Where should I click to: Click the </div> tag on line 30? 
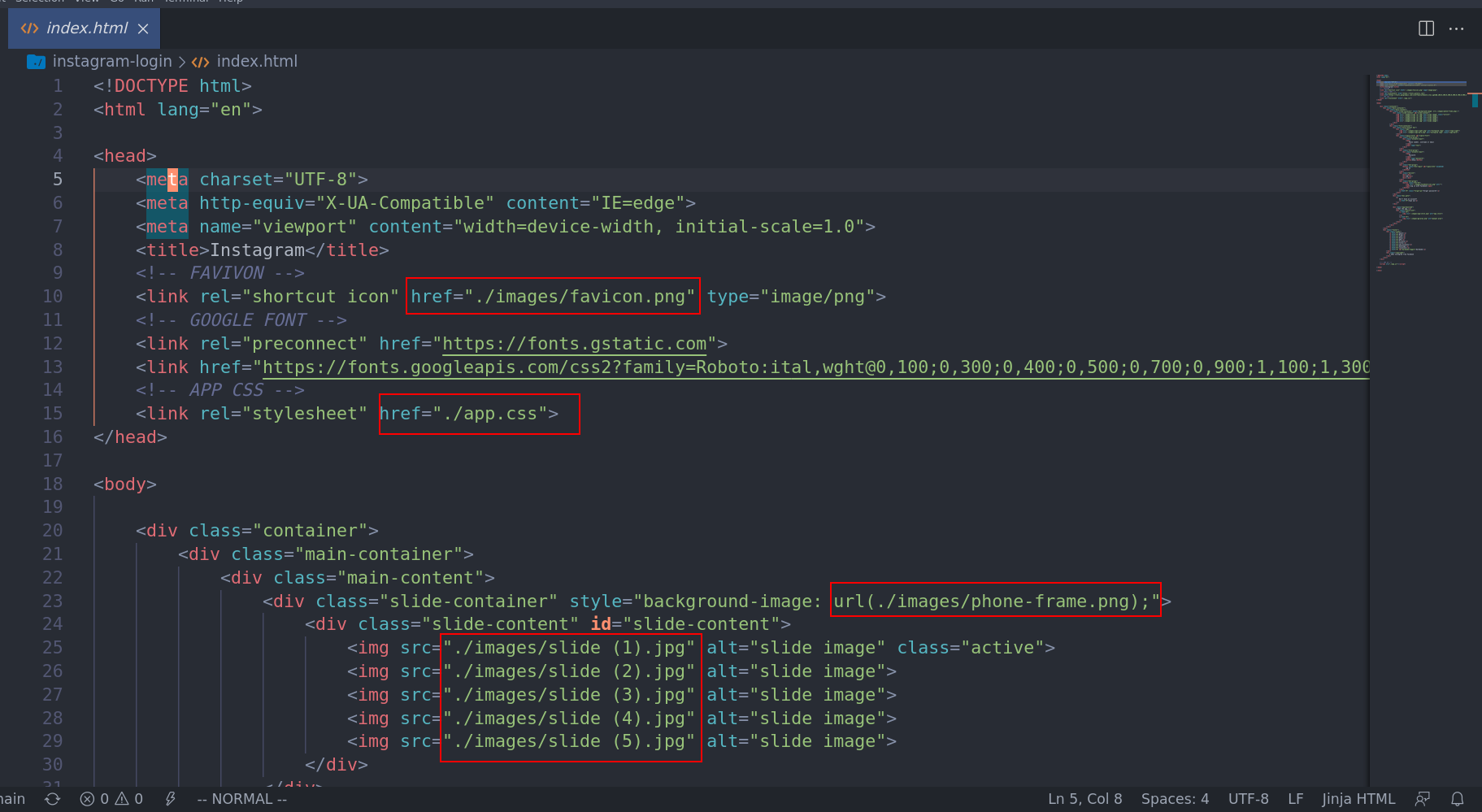click(x=337, y=765)
